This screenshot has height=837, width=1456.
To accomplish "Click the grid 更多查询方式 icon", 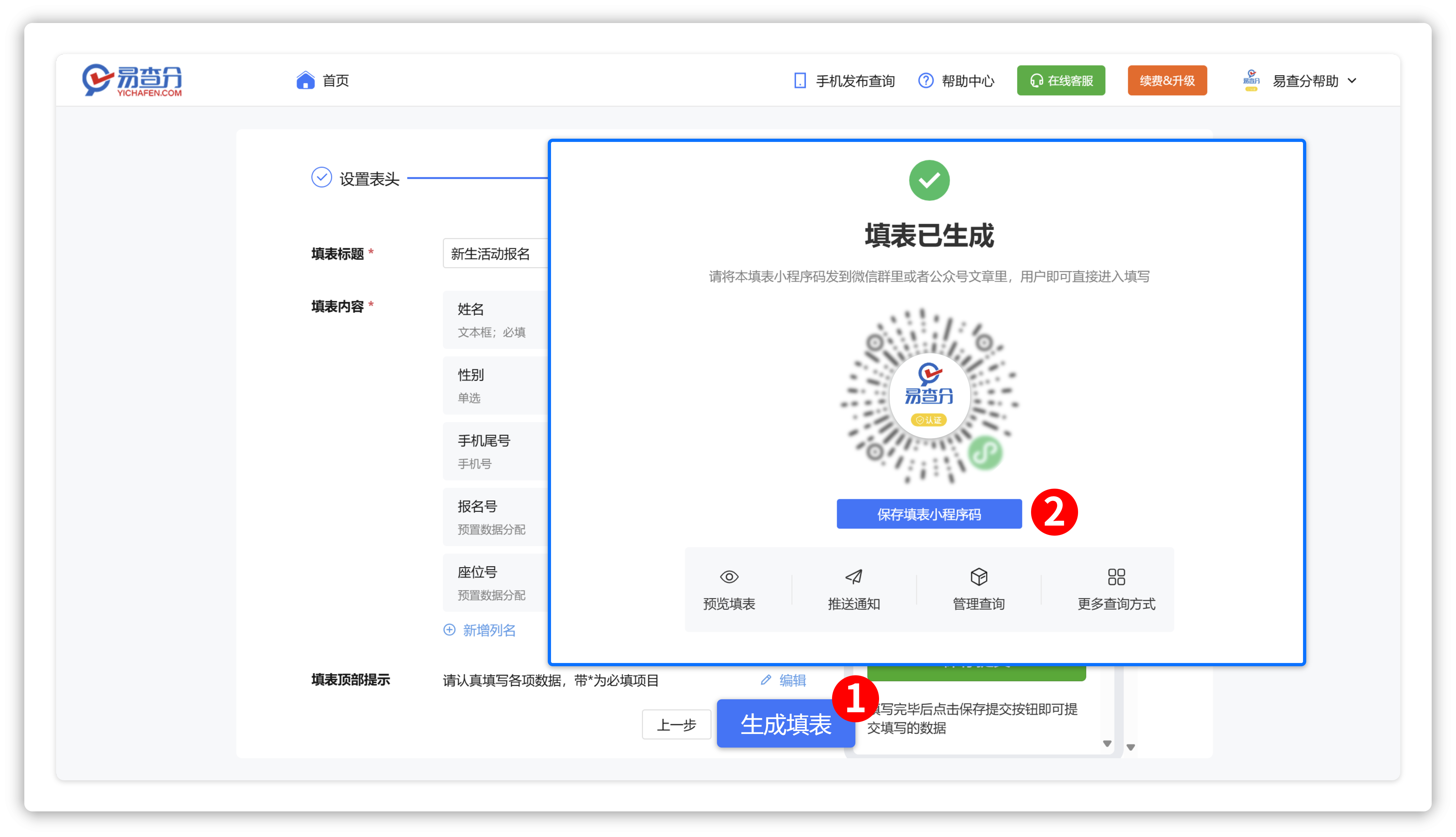I will (1116, 576).
